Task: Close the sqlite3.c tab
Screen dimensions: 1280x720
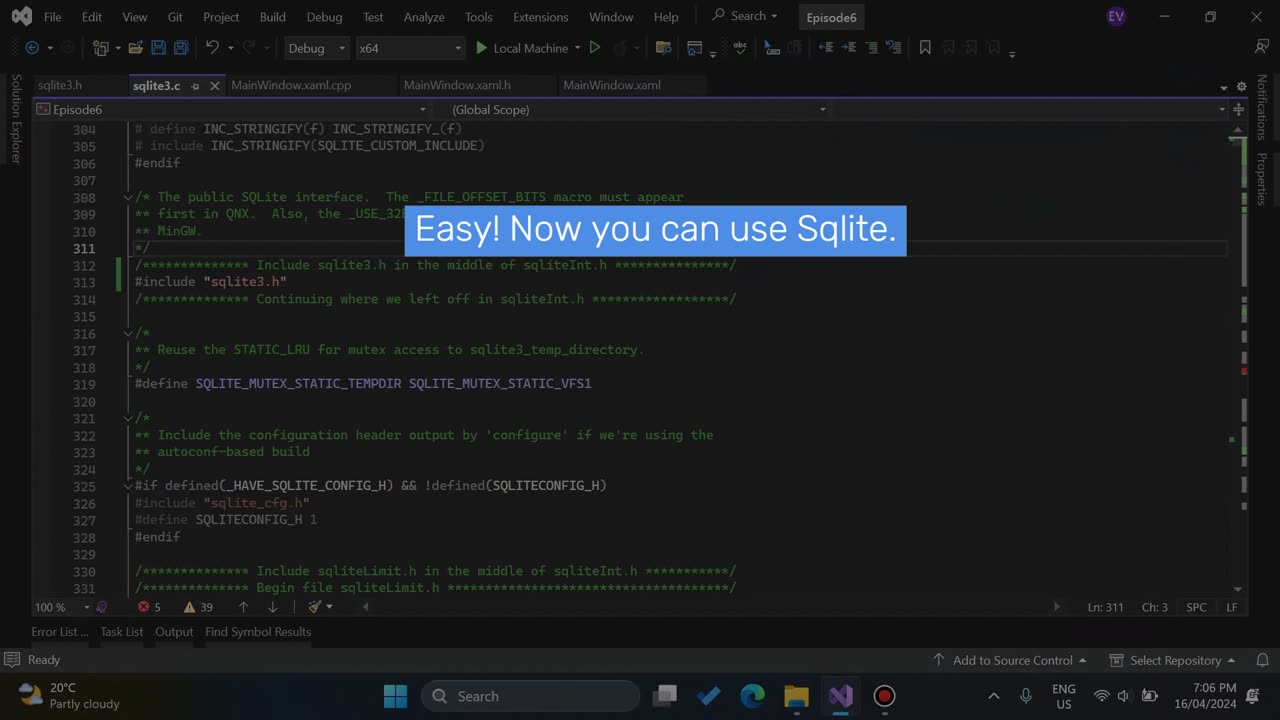Action: (214, 86)
